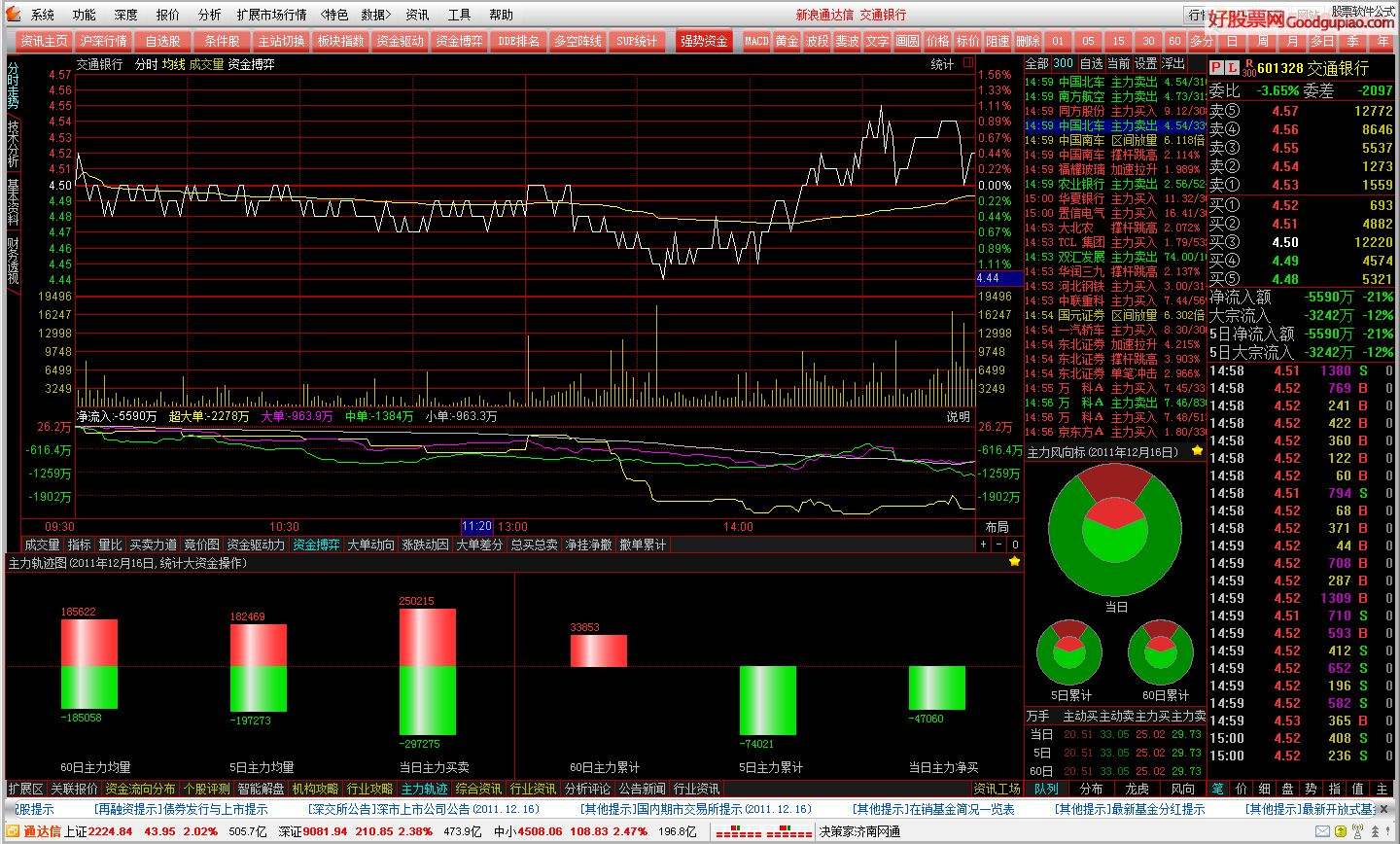Switch to the 周 weekly period
This screenshot has height=844, width=1400.
(1262, 41)
